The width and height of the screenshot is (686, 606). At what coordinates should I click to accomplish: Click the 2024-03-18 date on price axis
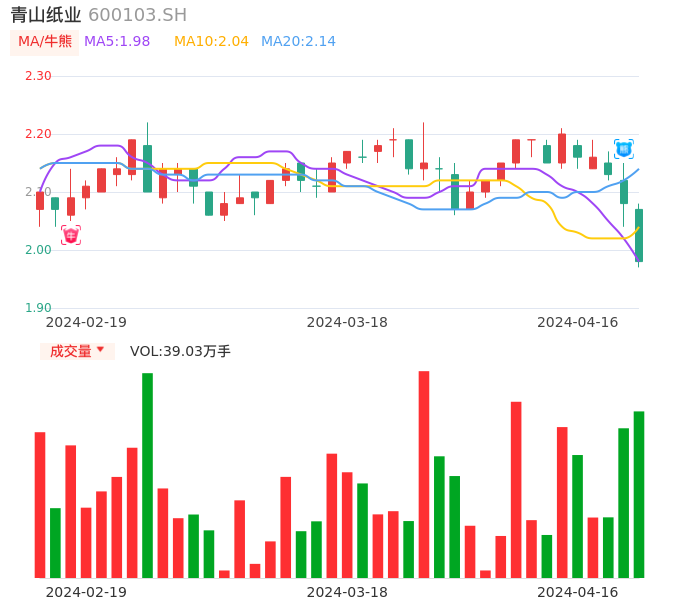click(347, 322)
